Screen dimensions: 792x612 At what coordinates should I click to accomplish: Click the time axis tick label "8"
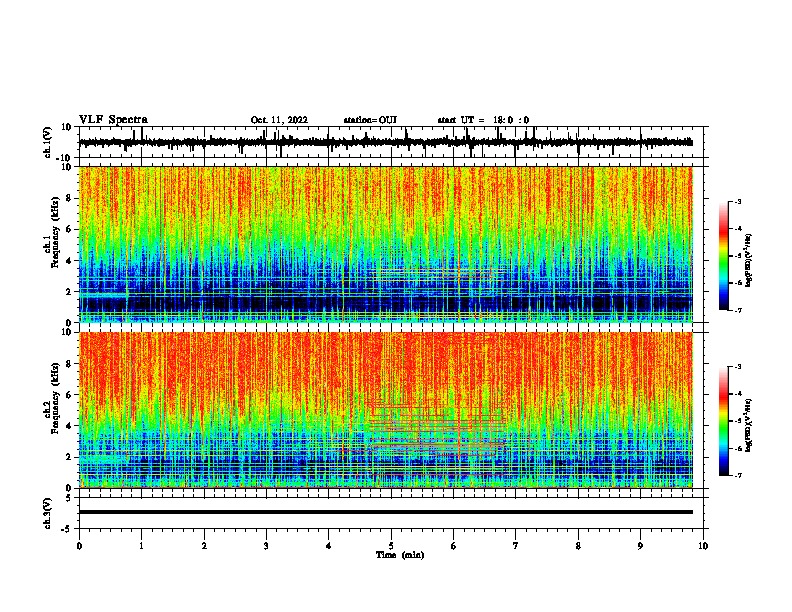(x=578, y=546)
